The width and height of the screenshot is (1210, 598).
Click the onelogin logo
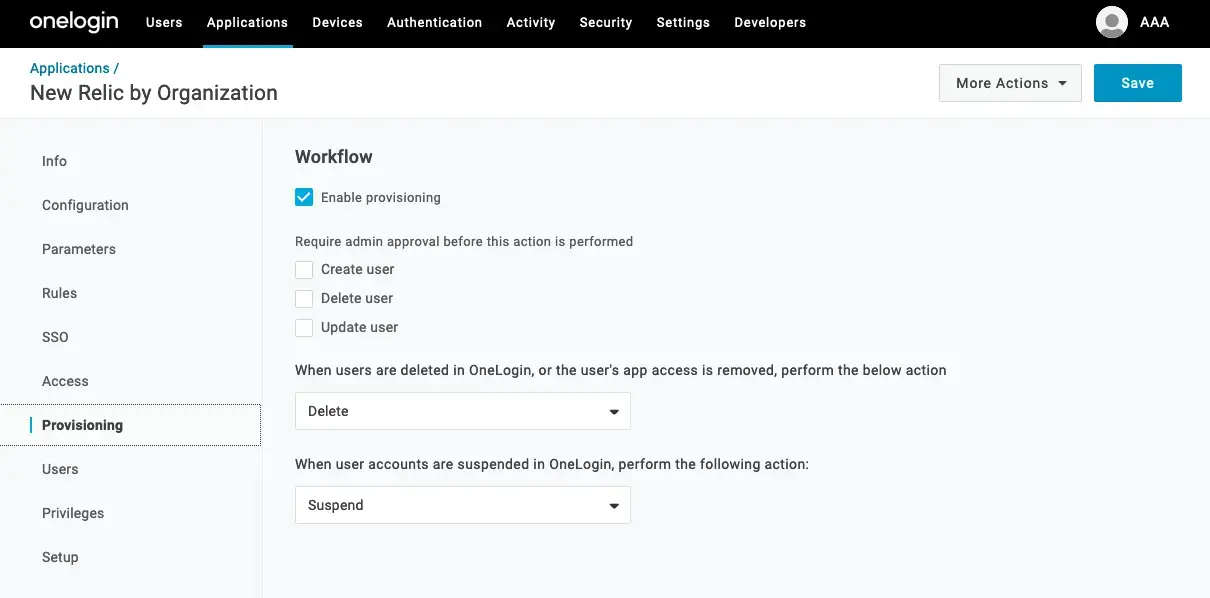[74, 21]
